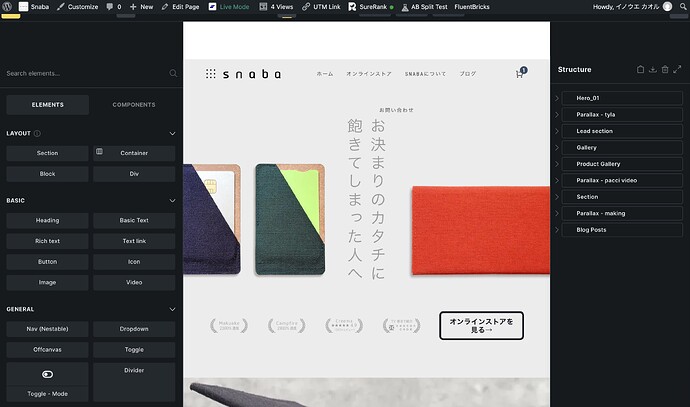Expand the Gallery structure item

click(x=557, y=148)
